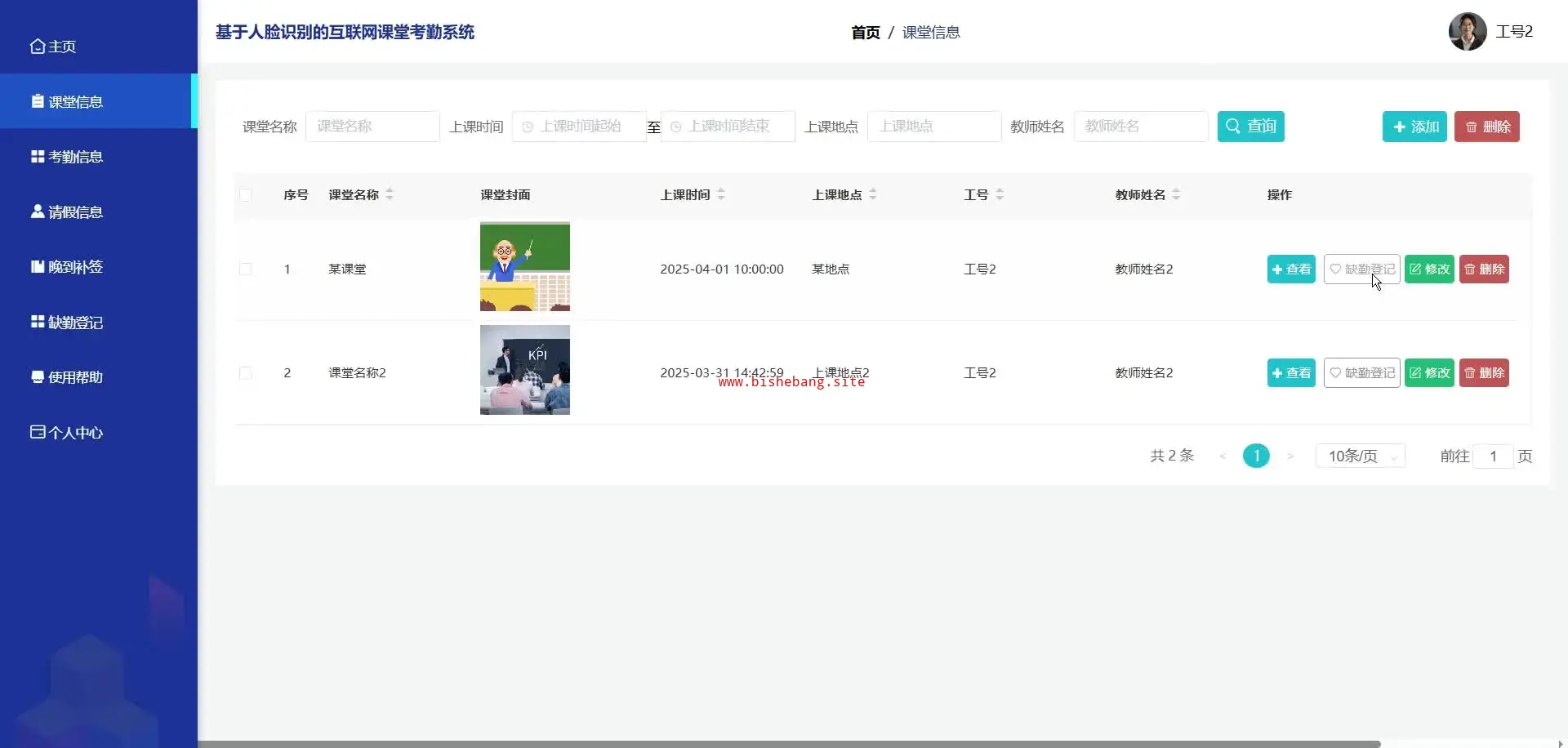Open the 上课时间结束 date picker
This screenshot has height=748, width=1568.
pos(728,127)
